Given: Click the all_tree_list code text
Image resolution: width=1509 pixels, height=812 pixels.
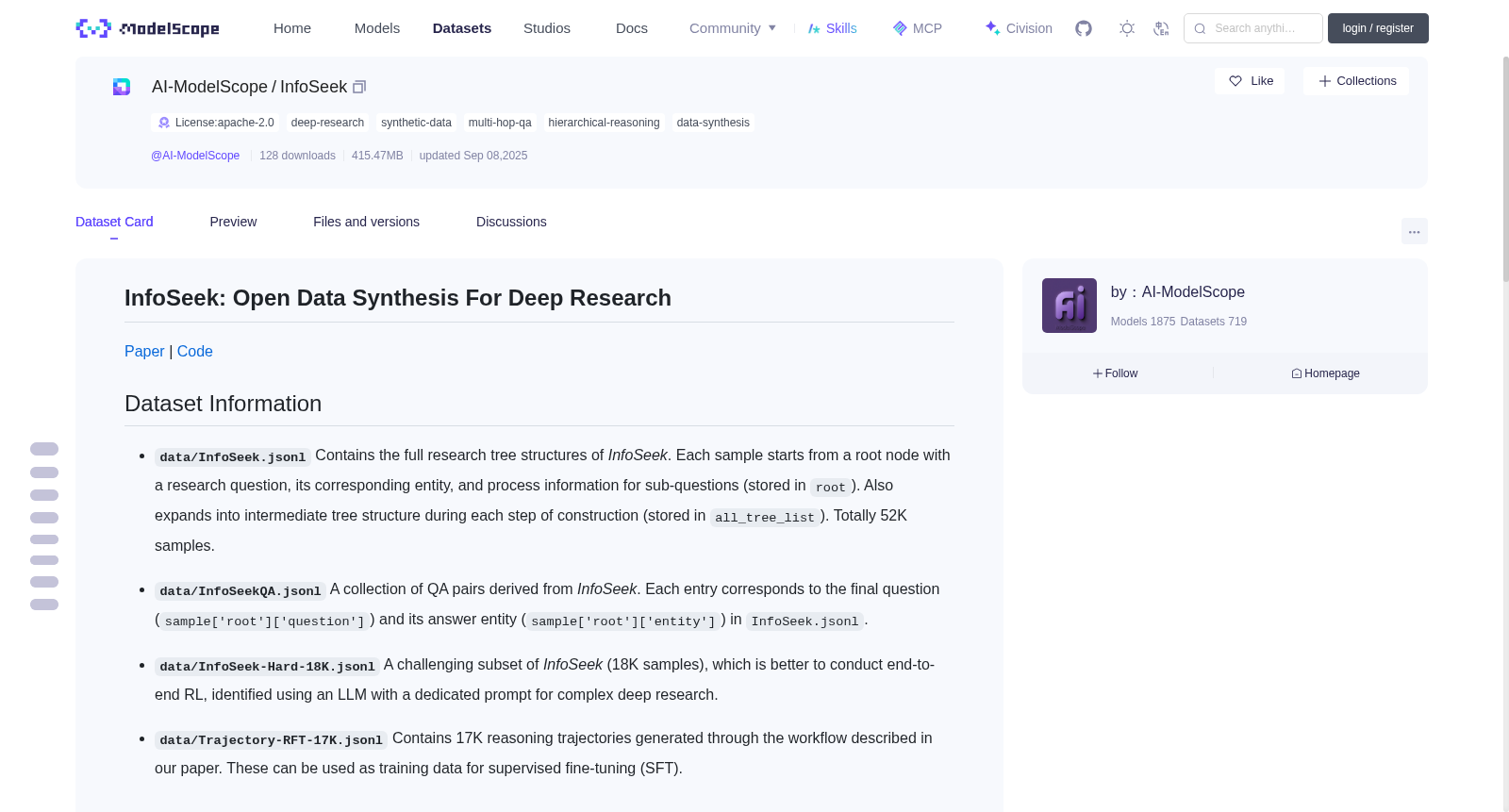Looking at the screenshot, I should [764, 517].
